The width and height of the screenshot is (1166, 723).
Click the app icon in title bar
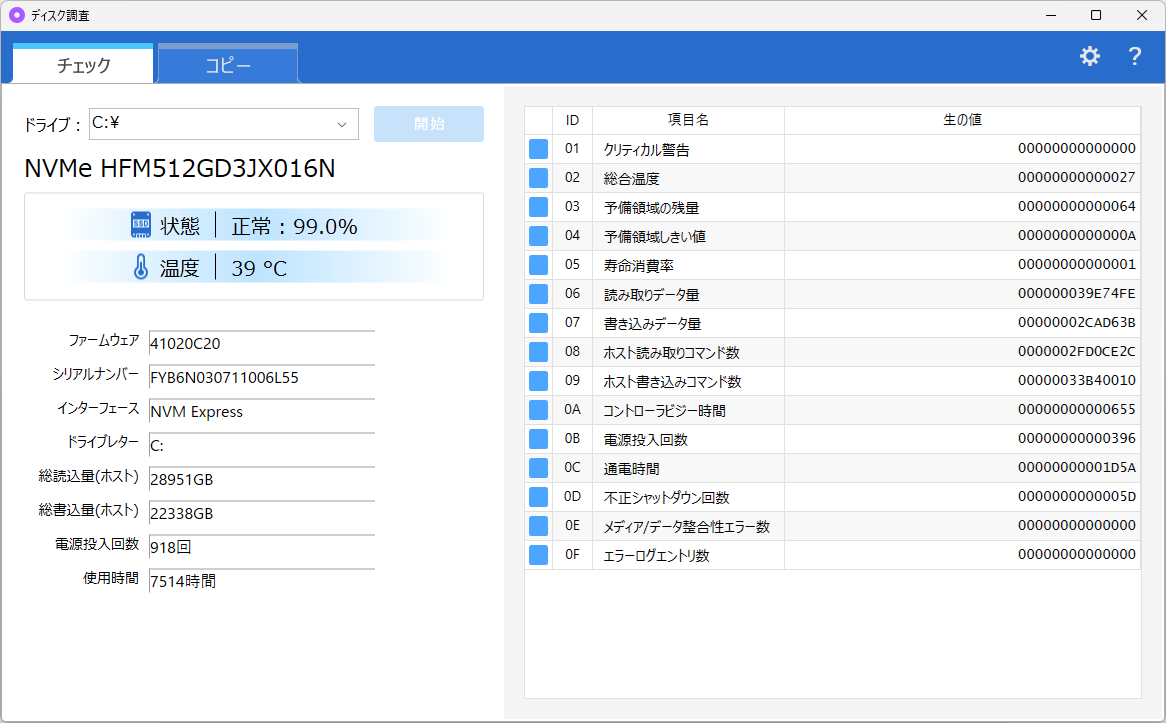pyautogui.click(x=16, y=15)
